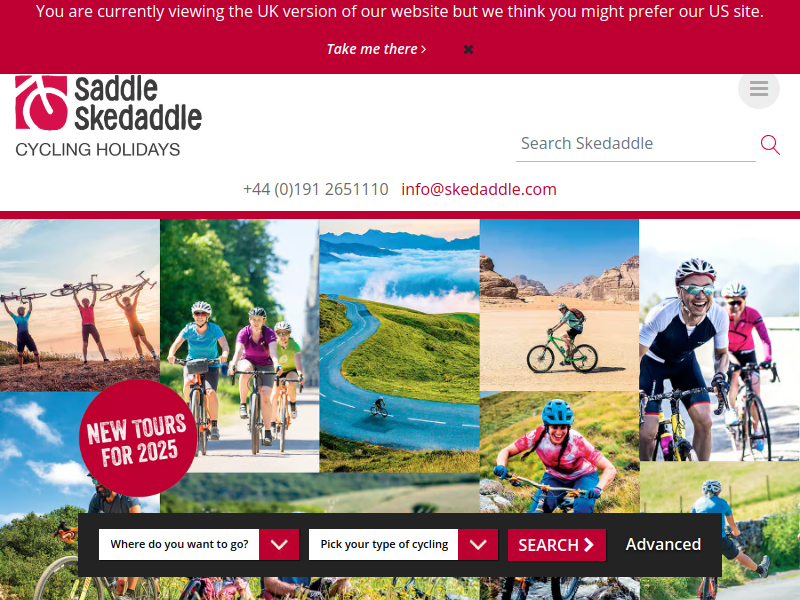Call the +44 (0)191 2651110 phone number
This screenshot has height=600, width=800.
click(316, 189)
